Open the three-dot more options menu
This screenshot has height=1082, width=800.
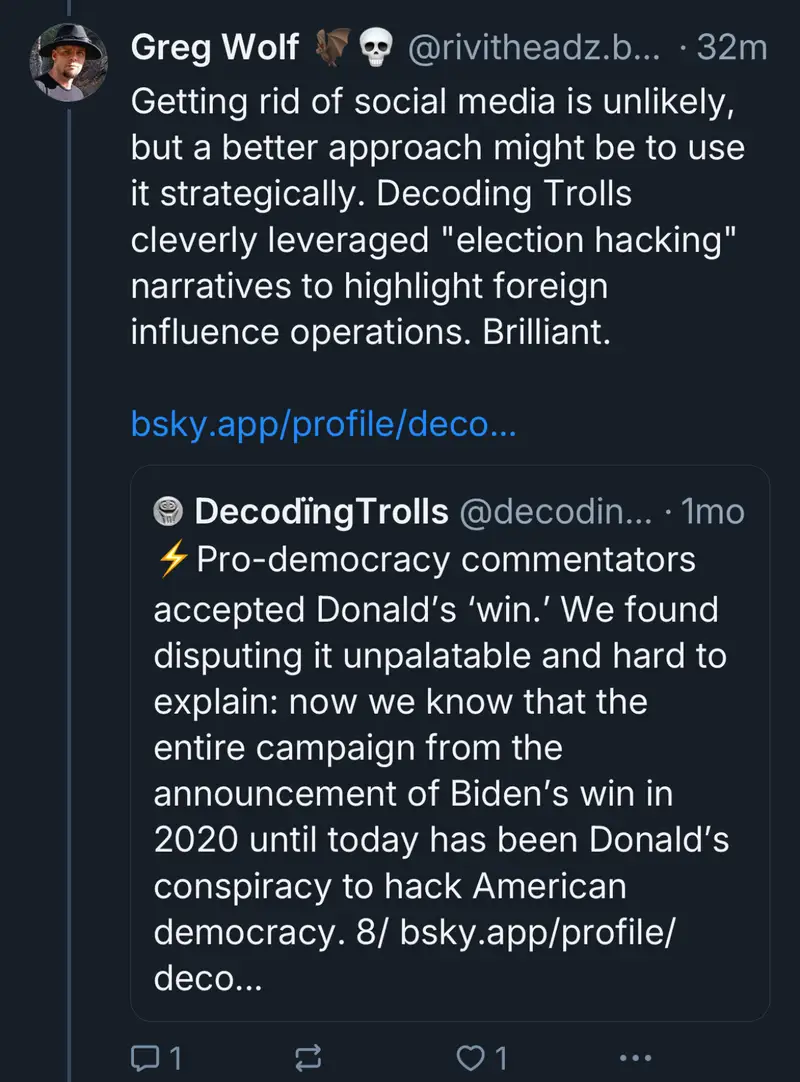pyautogui.click(x=636, y=1057)
